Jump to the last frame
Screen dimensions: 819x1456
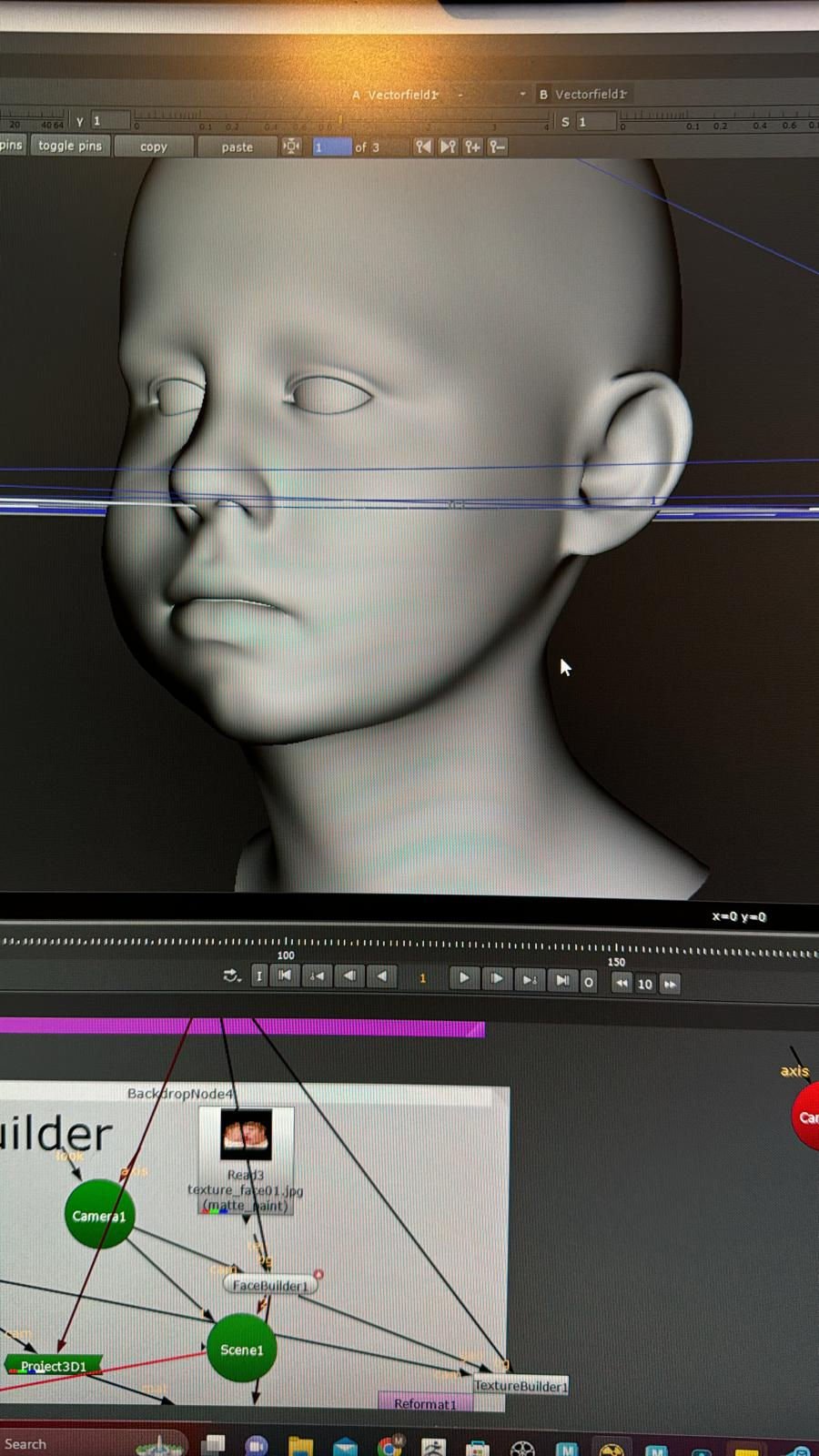(x=562, y=980)
